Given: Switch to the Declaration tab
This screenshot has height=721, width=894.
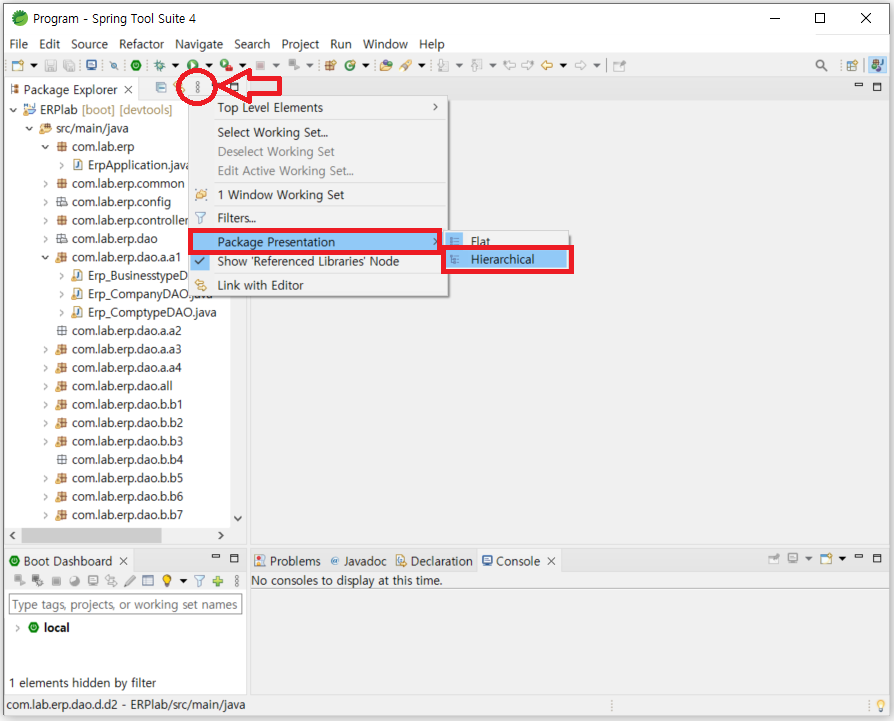Looking at the screenshot, I should point(434,561).
